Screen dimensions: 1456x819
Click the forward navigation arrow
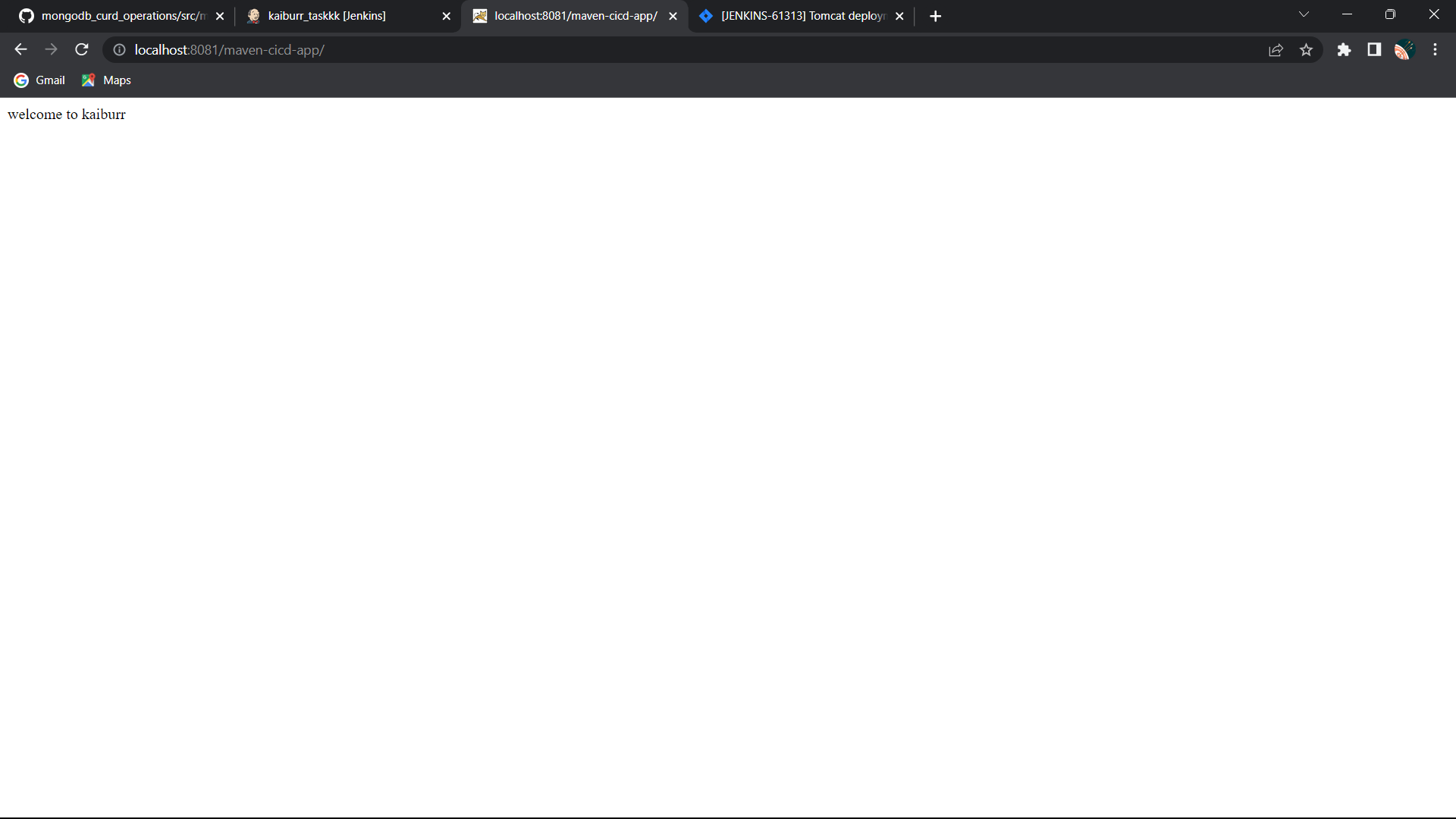pyautogui.click(x=51, y=50)
